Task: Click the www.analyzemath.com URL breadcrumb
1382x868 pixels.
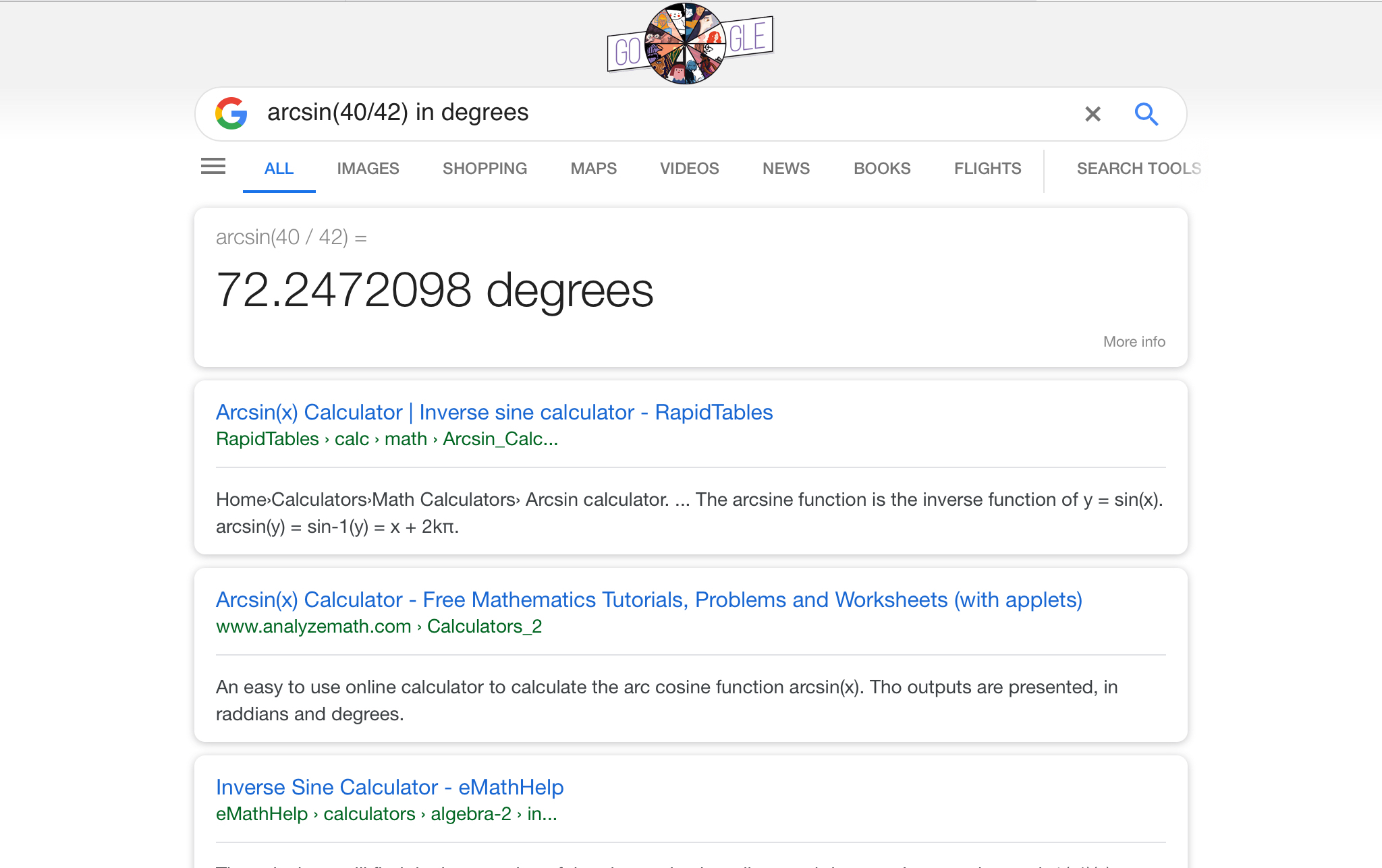Action: 313,627
